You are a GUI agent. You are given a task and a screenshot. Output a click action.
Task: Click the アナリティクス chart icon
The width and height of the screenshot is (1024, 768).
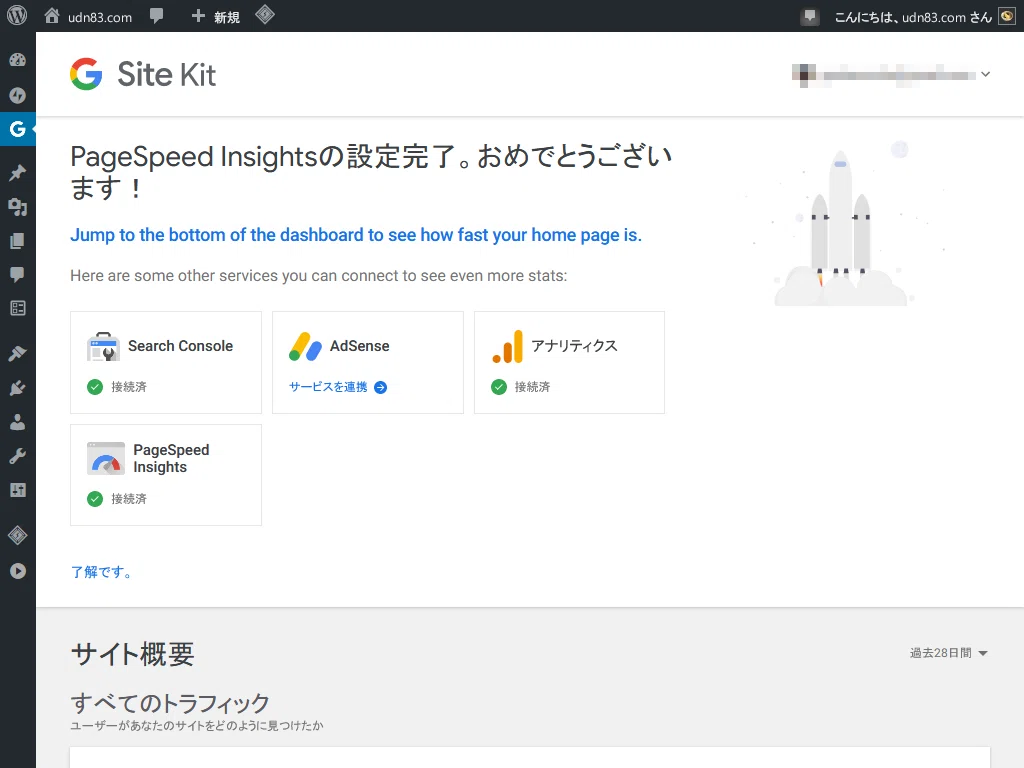507,347
